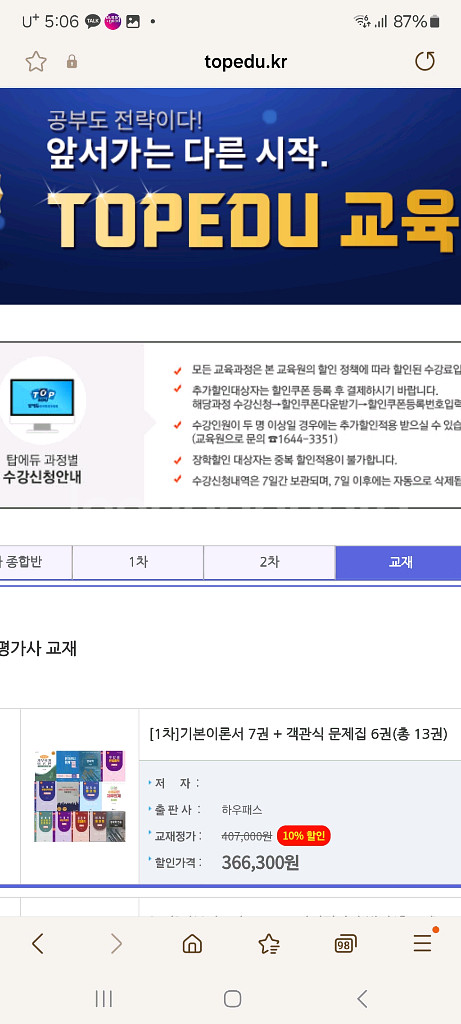Tap the topedu.kr address bar
Viewport: 461px width, 1024px height.
click(x=246, y=62)
